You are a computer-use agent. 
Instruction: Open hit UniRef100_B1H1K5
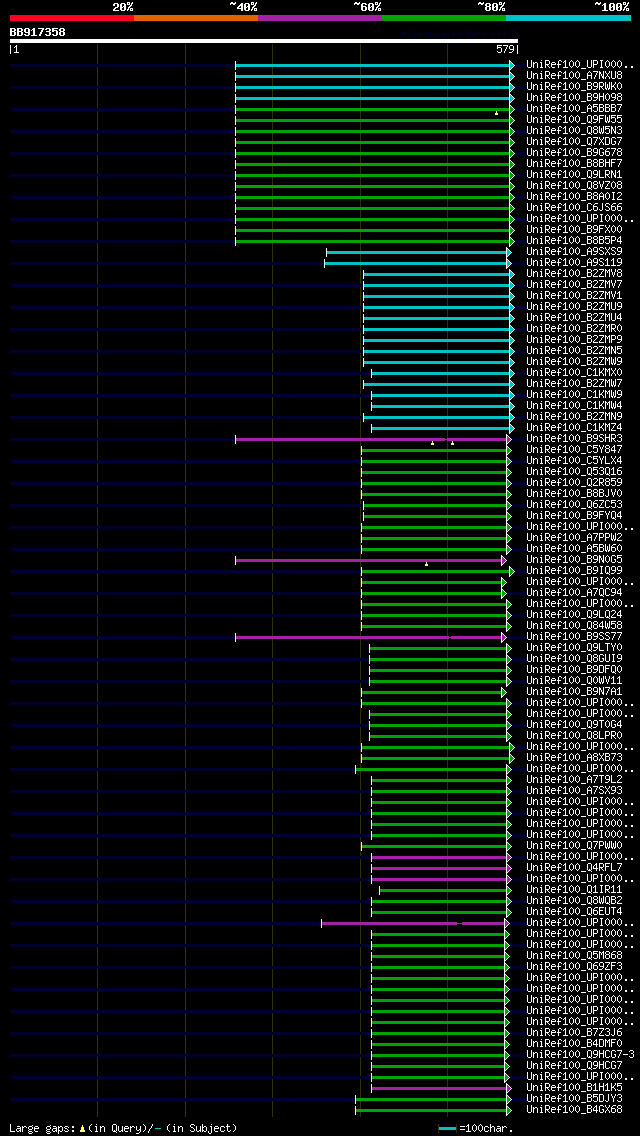coord(574,1087)
